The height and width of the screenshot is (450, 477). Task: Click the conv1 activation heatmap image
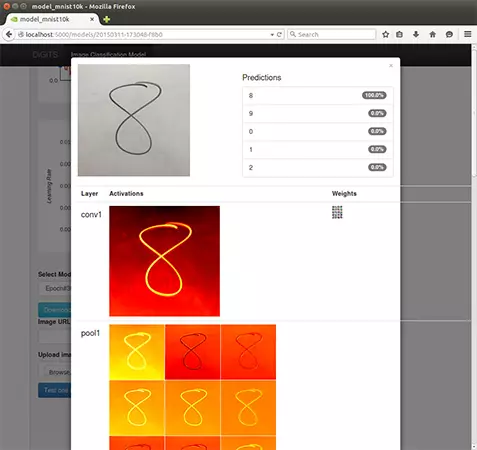coord(164,261)
